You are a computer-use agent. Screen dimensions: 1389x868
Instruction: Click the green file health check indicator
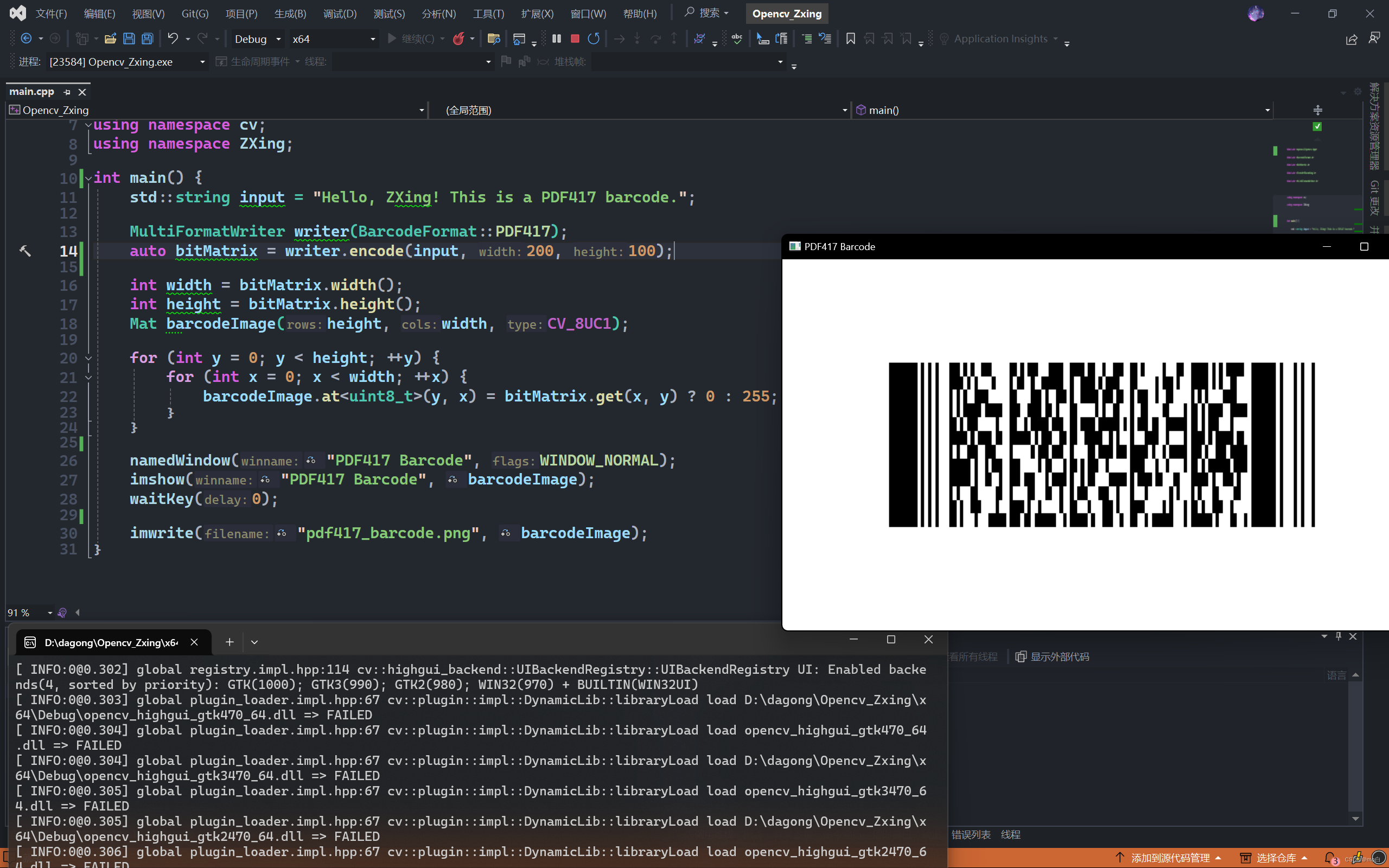pyautogui.click(x=1317, y=126)
